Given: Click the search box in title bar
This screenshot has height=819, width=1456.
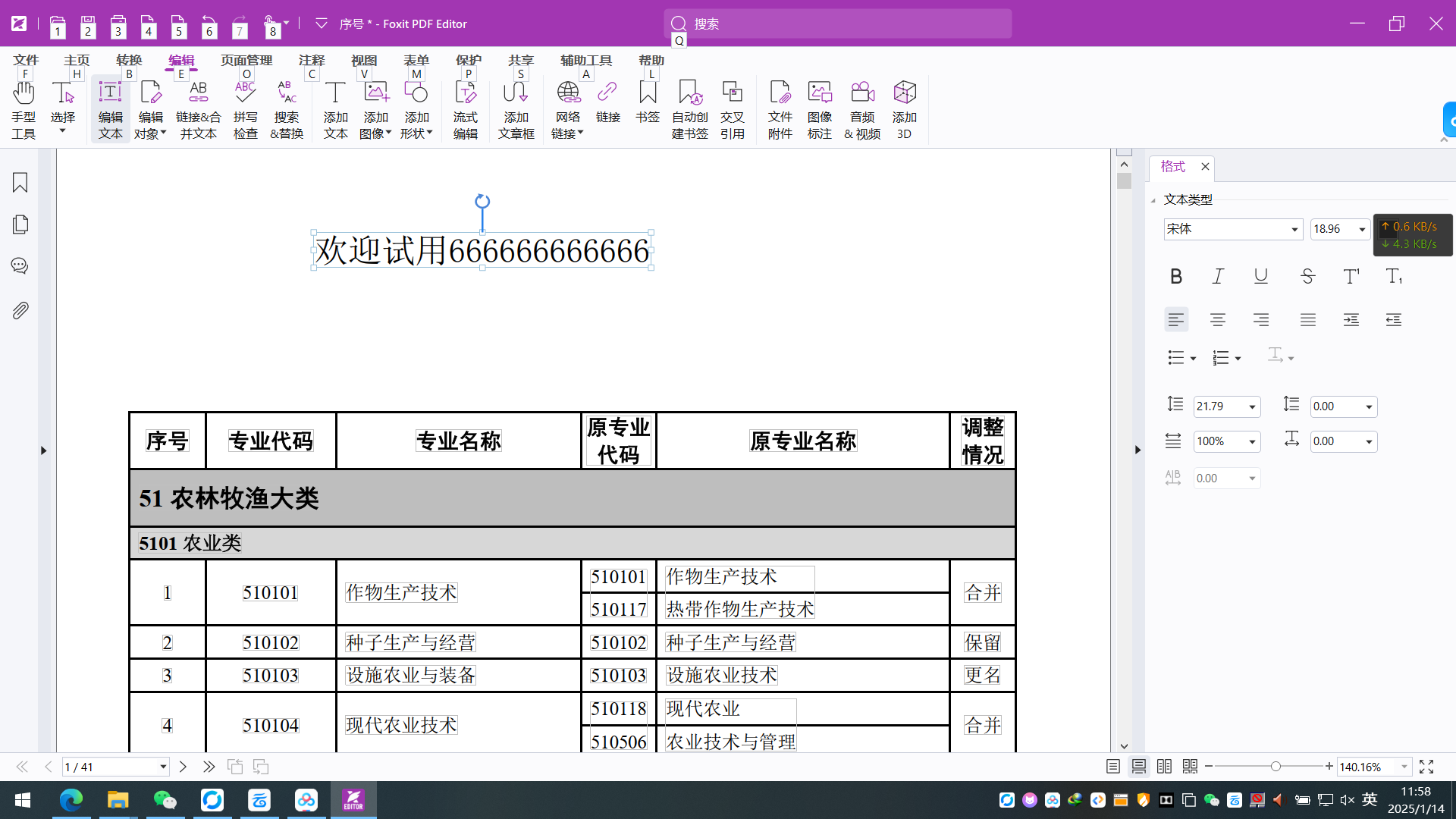Looking at the screenshot, I should click(x=837, y=24).
